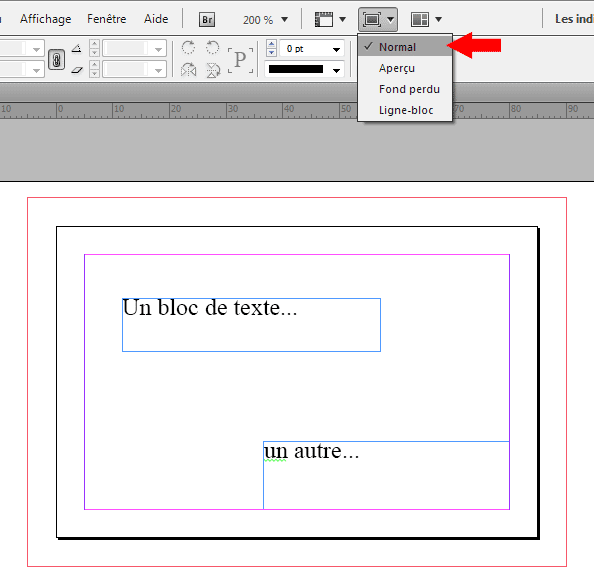This screenshot has width=594, height=579.
Task: Click inside the 'un autre...' text frame
Action: tap(386, 476)
